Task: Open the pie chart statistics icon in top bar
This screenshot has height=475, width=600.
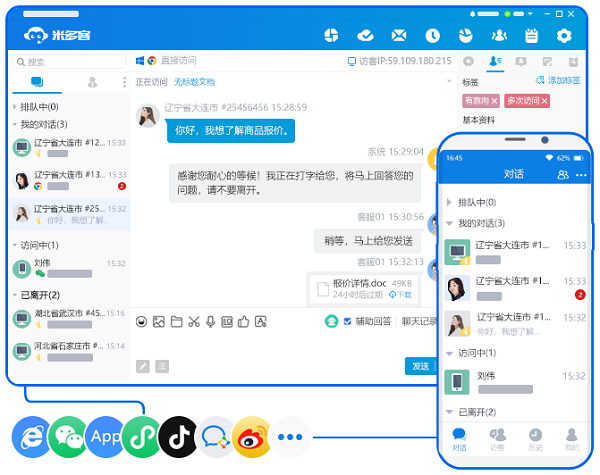Action: (331, 36)
